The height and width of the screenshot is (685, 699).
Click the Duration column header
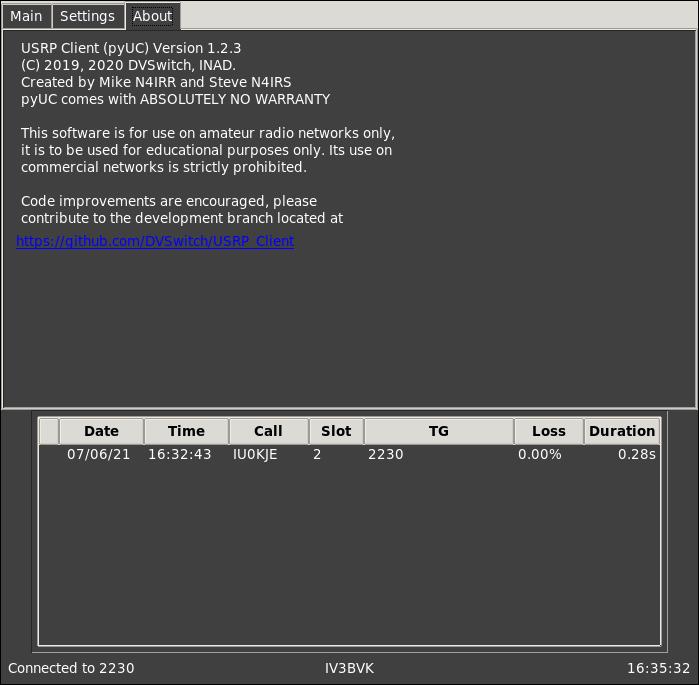622,431
